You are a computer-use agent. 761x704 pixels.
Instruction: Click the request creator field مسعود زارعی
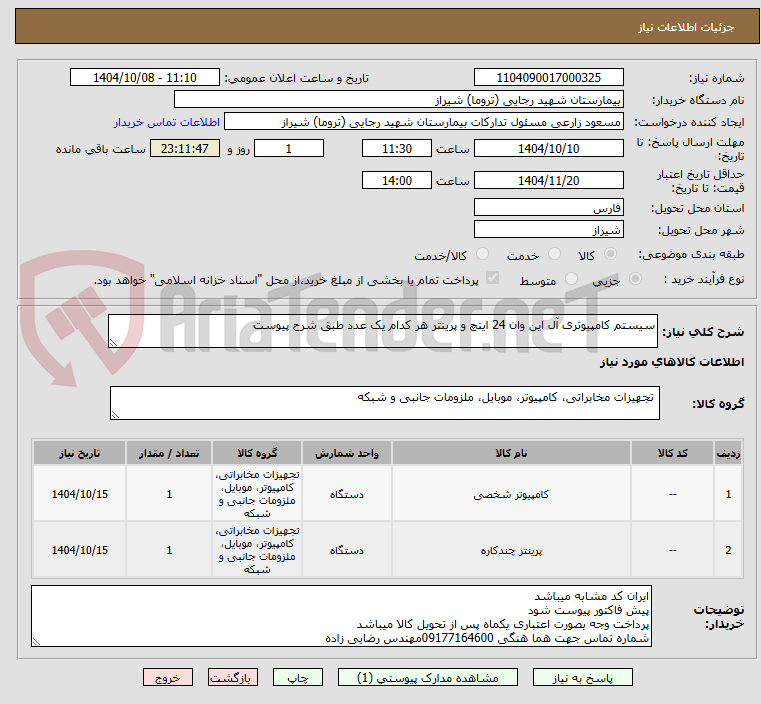pos(424,122)
